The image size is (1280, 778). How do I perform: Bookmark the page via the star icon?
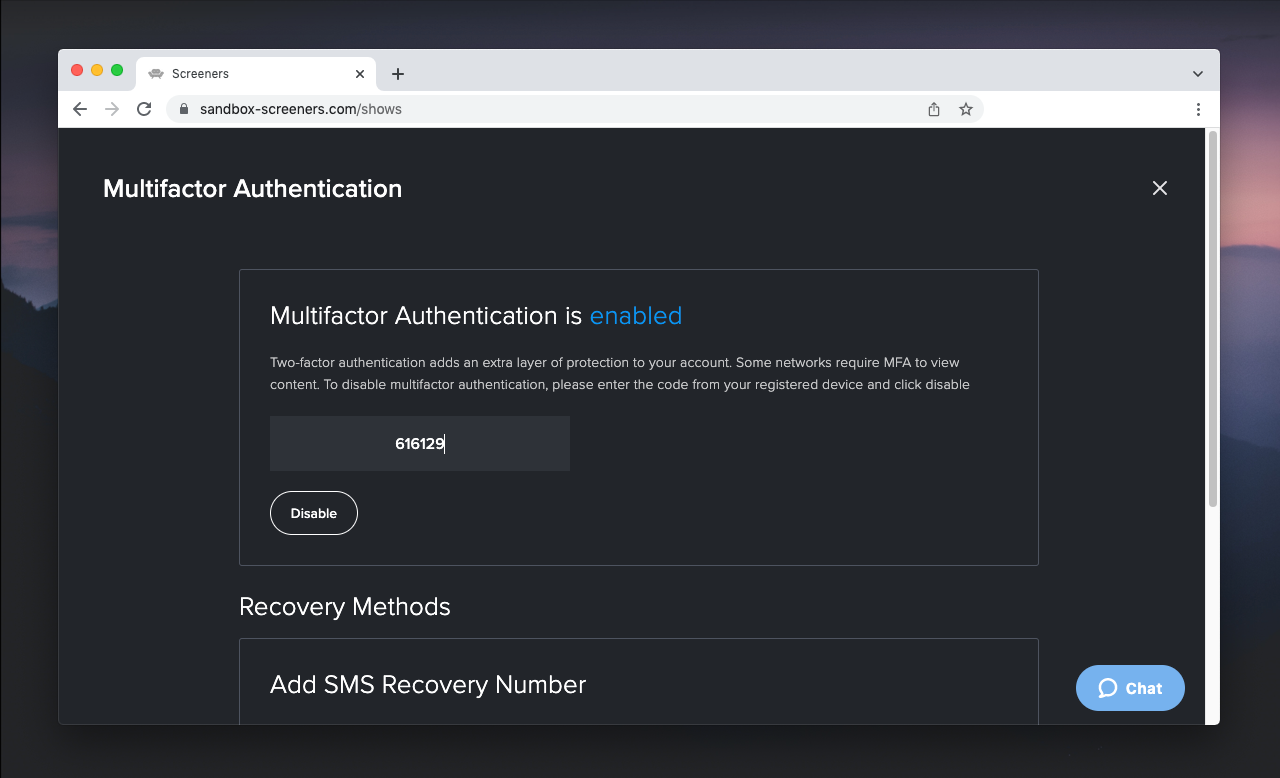tap(965, 109)
